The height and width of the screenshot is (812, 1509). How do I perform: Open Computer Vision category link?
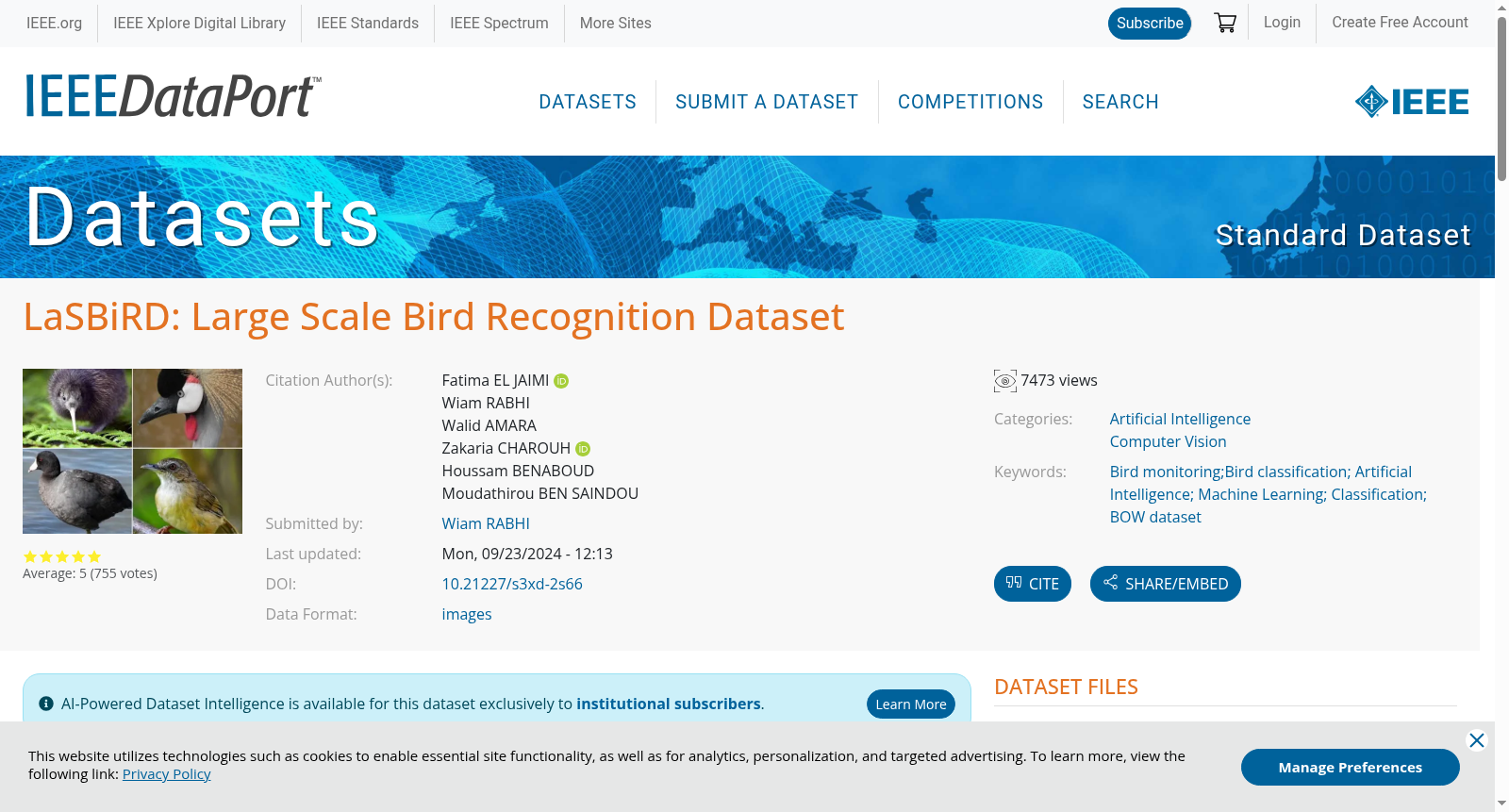tap(1168, 441)
